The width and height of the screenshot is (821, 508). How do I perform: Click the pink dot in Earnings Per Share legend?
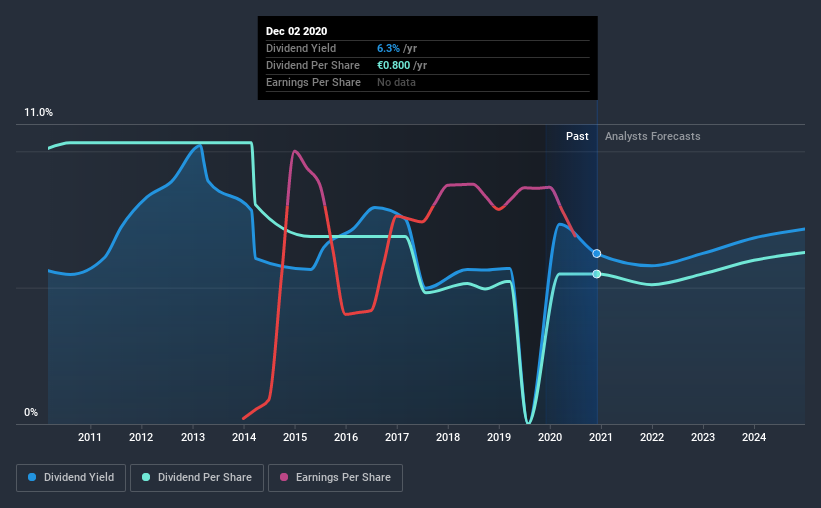coord(284,477)
